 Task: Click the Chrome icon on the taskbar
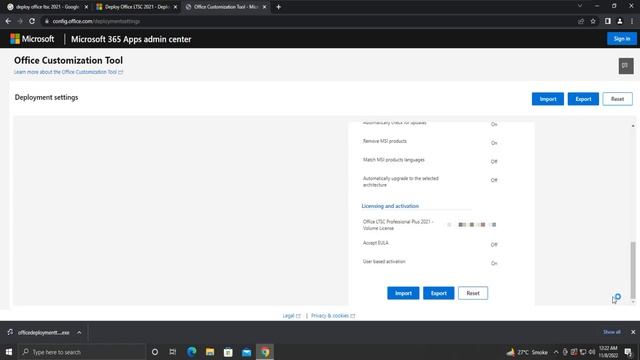pos(265,352)
